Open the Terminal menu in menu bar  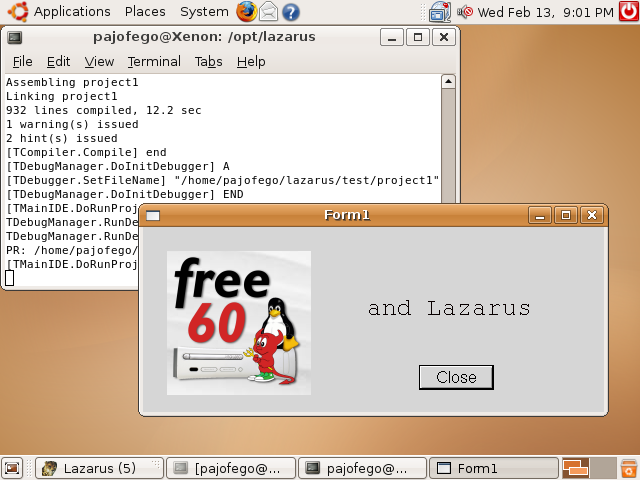[154, 61]
